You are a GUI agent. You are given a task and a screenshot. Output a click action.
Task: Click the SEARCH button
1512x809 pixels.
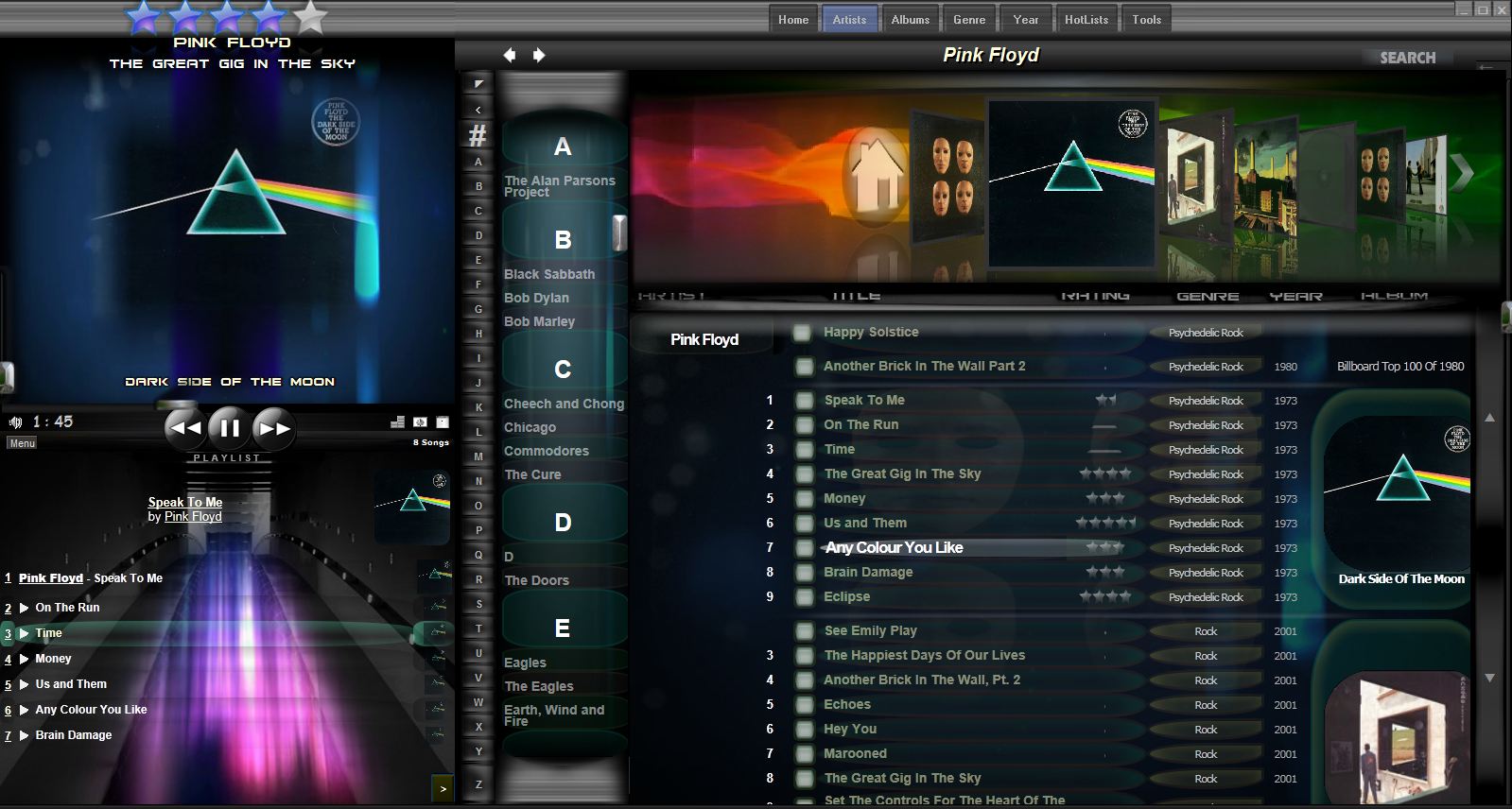tap(1407, 58)
